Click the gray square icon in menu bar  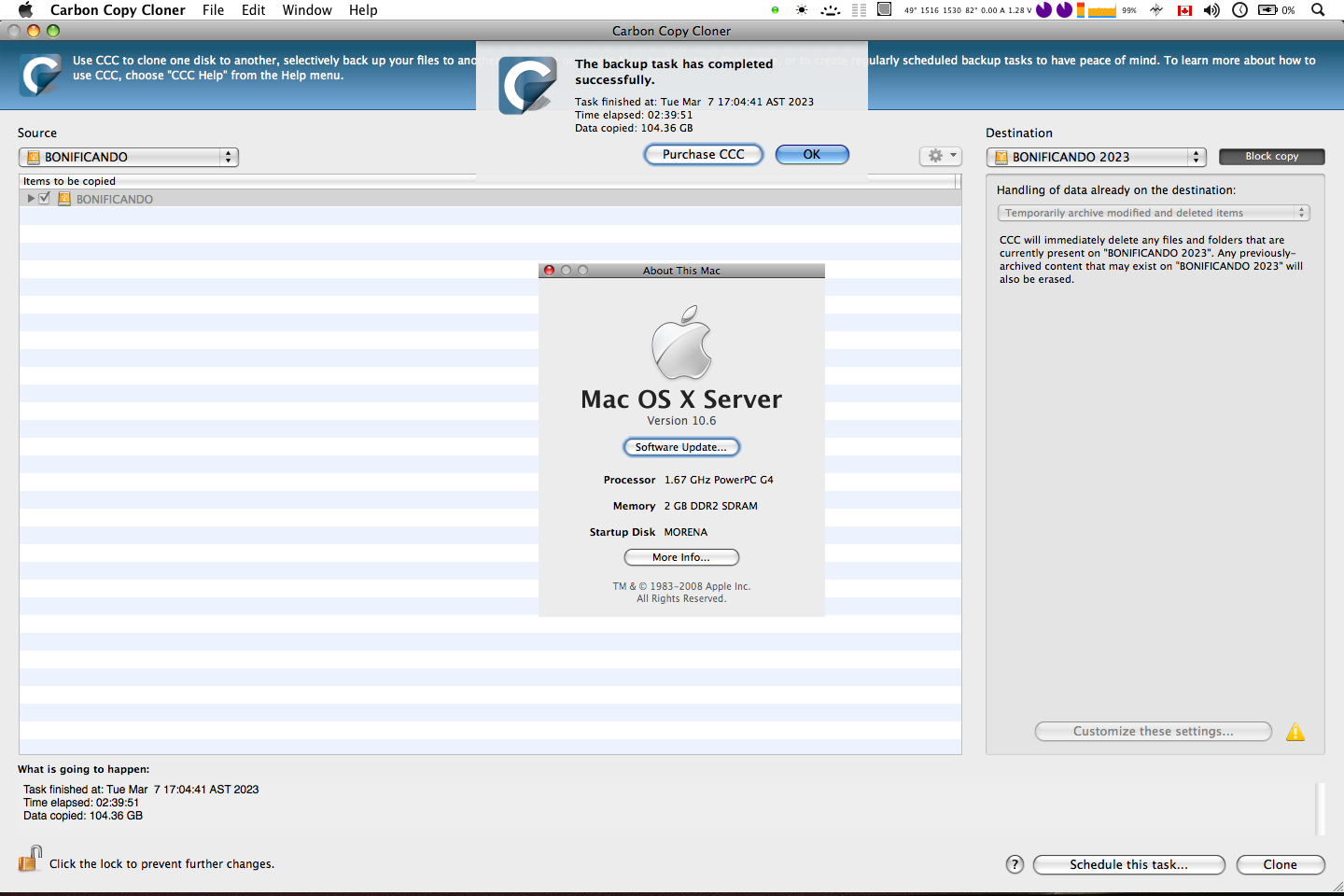coord(884,9)
